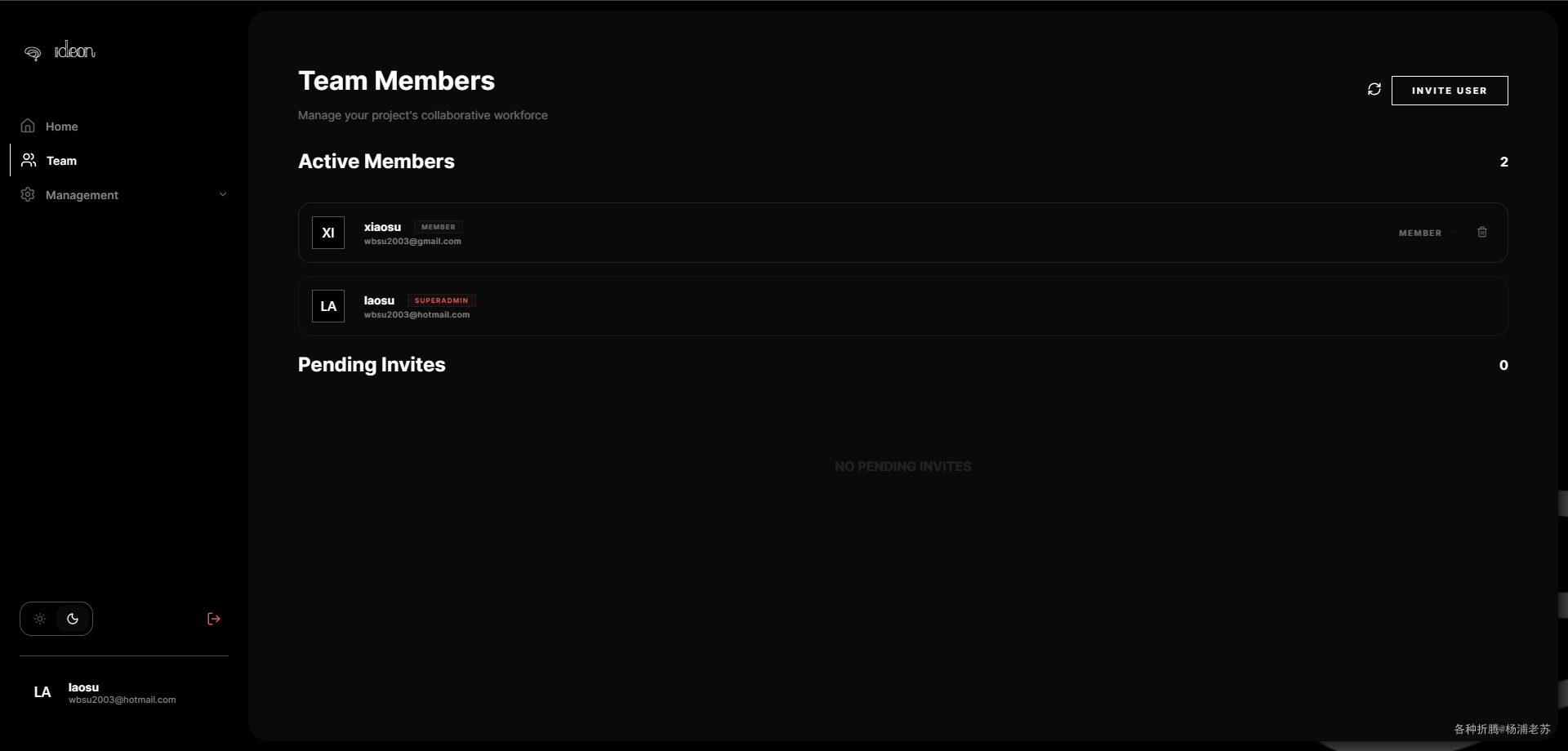Delete xiaosu using the trash icon
Viewport: 1568px width, 751px height.
[1482, 233]
